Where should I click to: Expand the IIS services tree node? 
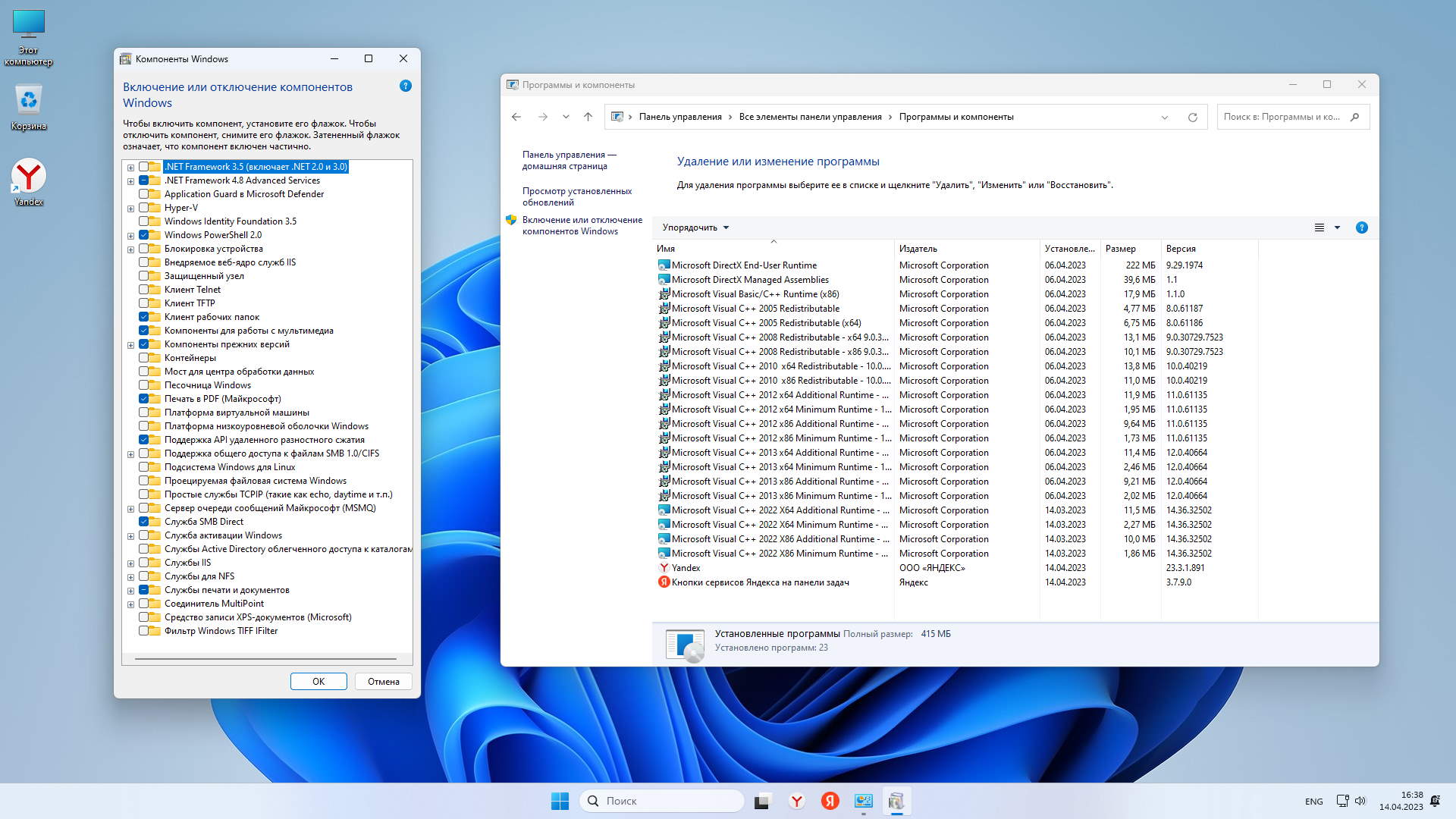[130, 563]
